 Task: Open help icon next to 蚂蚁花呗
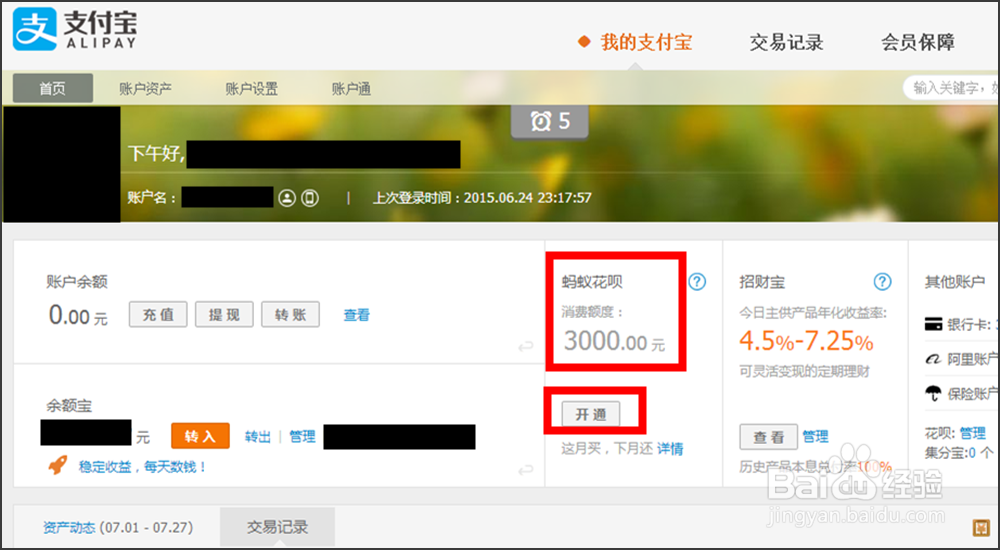point(697,281)
